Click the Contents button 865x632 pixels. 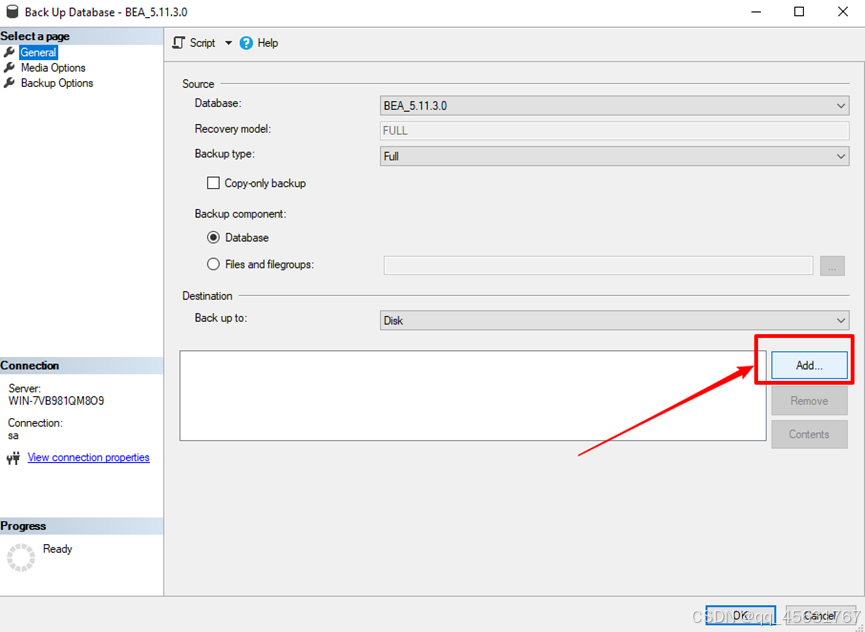(809, 434)
